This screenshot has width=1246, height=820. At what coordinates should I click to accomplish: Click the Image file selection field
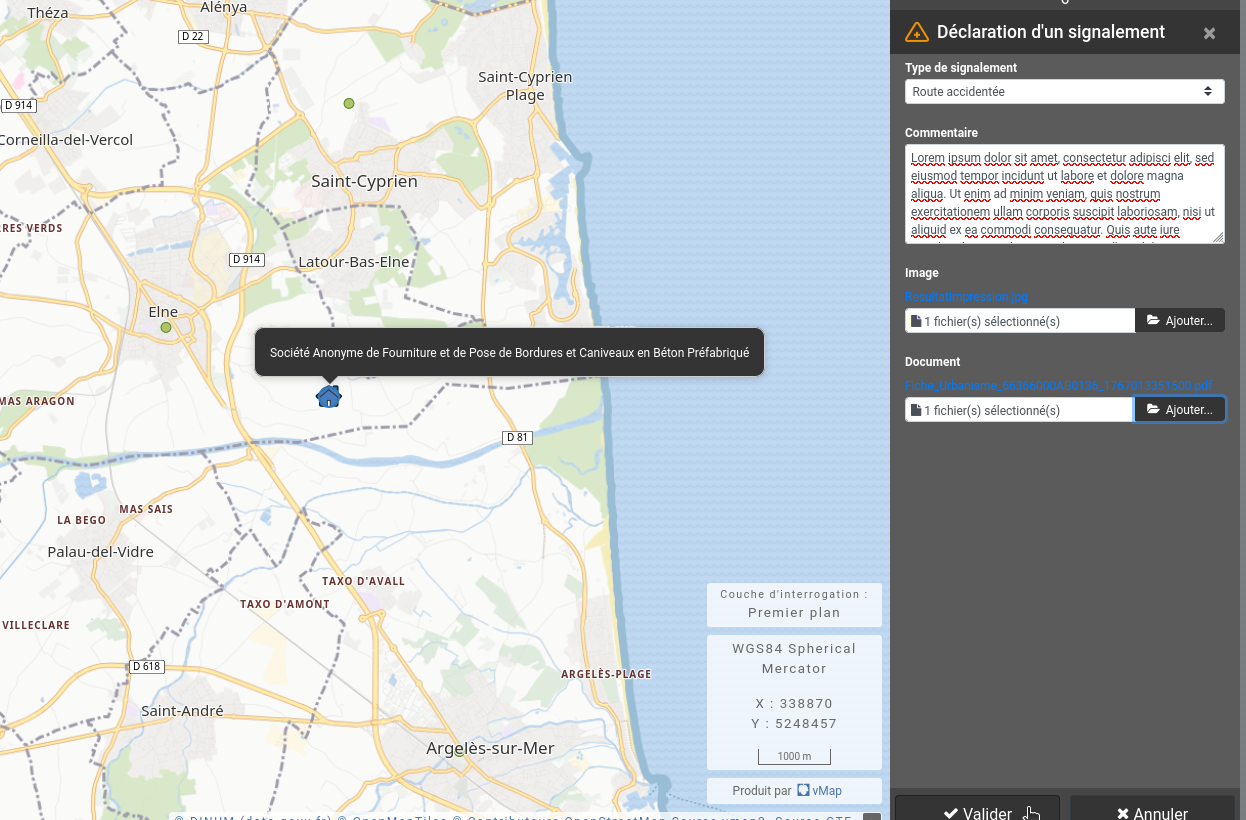pyautogui.click(x=1019, y=321)
